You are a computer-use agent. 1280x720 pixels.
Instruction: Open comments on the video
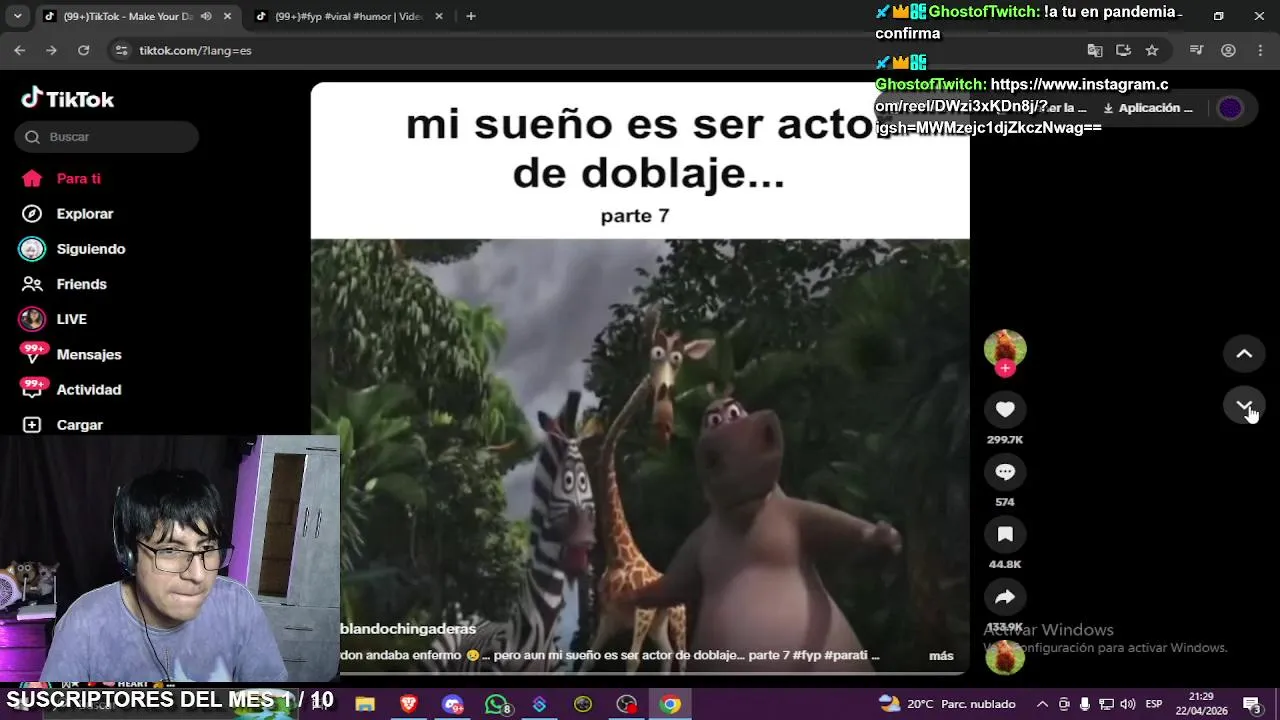click(x=1005, y=471)
